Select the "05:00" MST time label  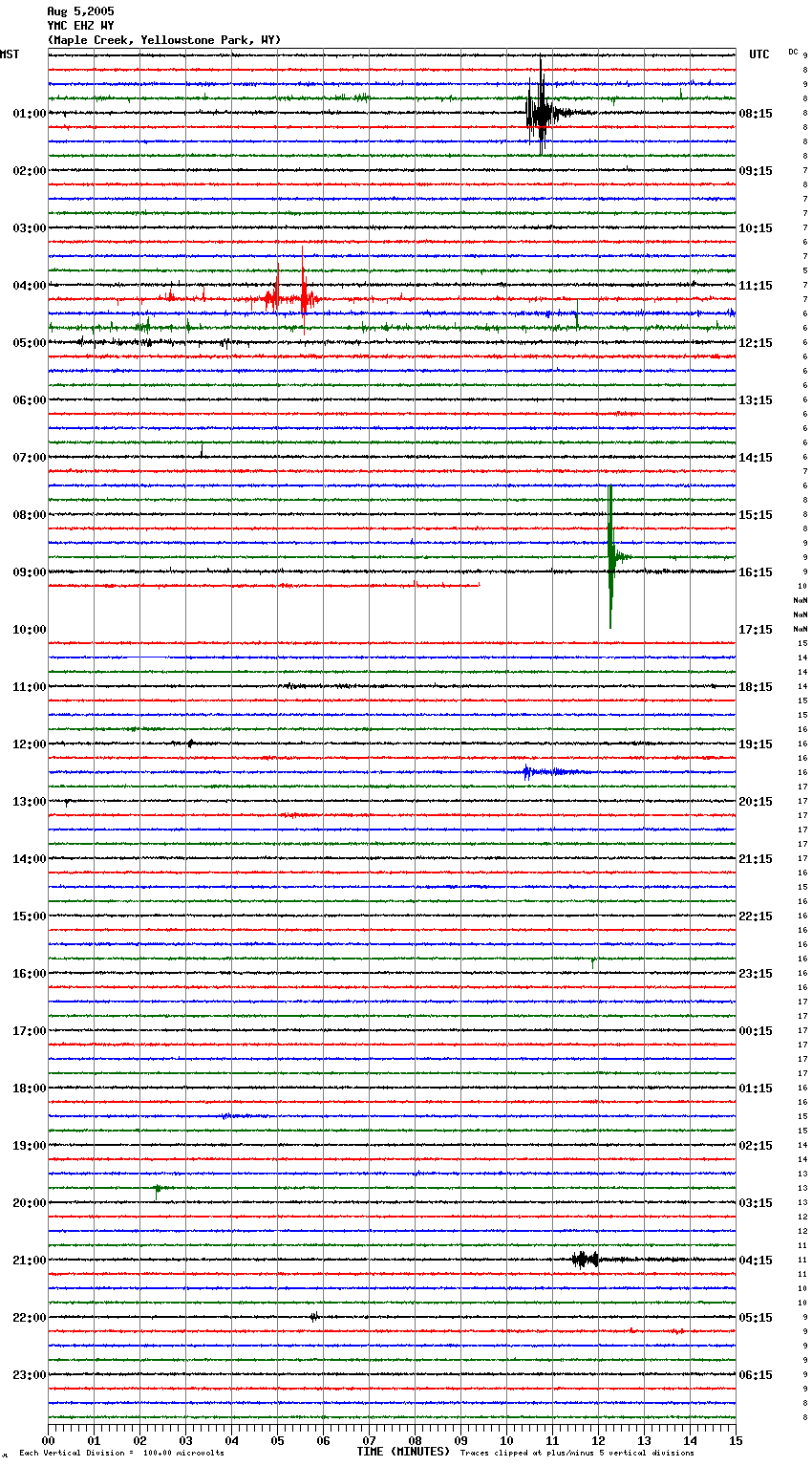(30, 343)
